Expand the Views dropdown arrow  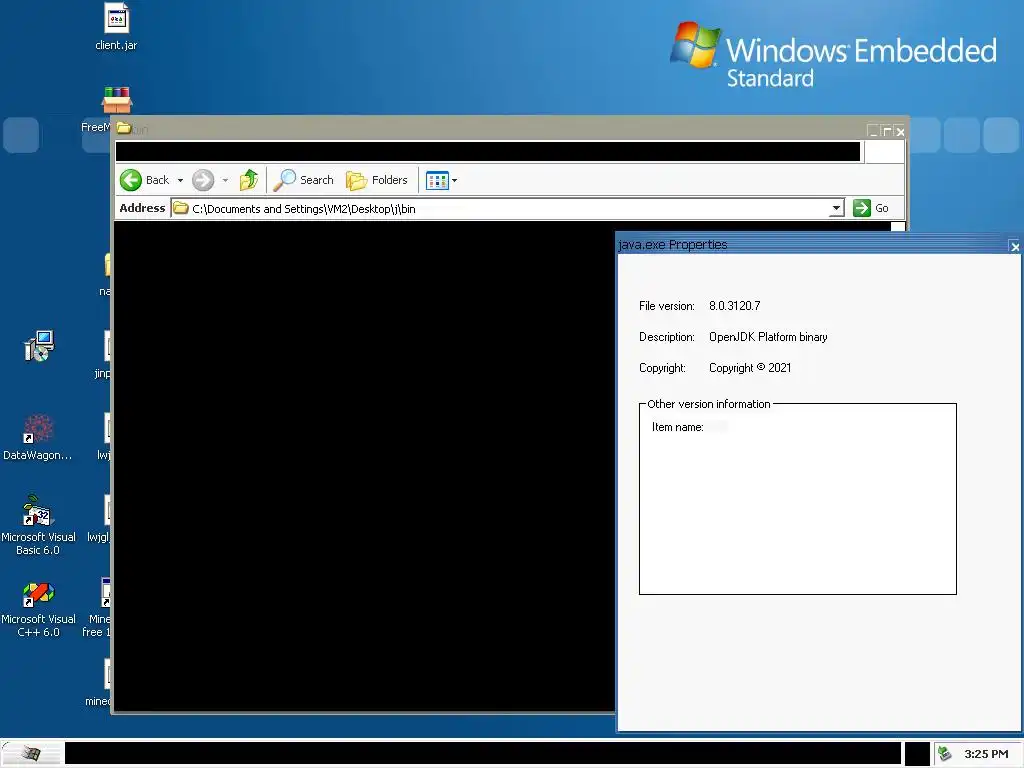(455, 180)
